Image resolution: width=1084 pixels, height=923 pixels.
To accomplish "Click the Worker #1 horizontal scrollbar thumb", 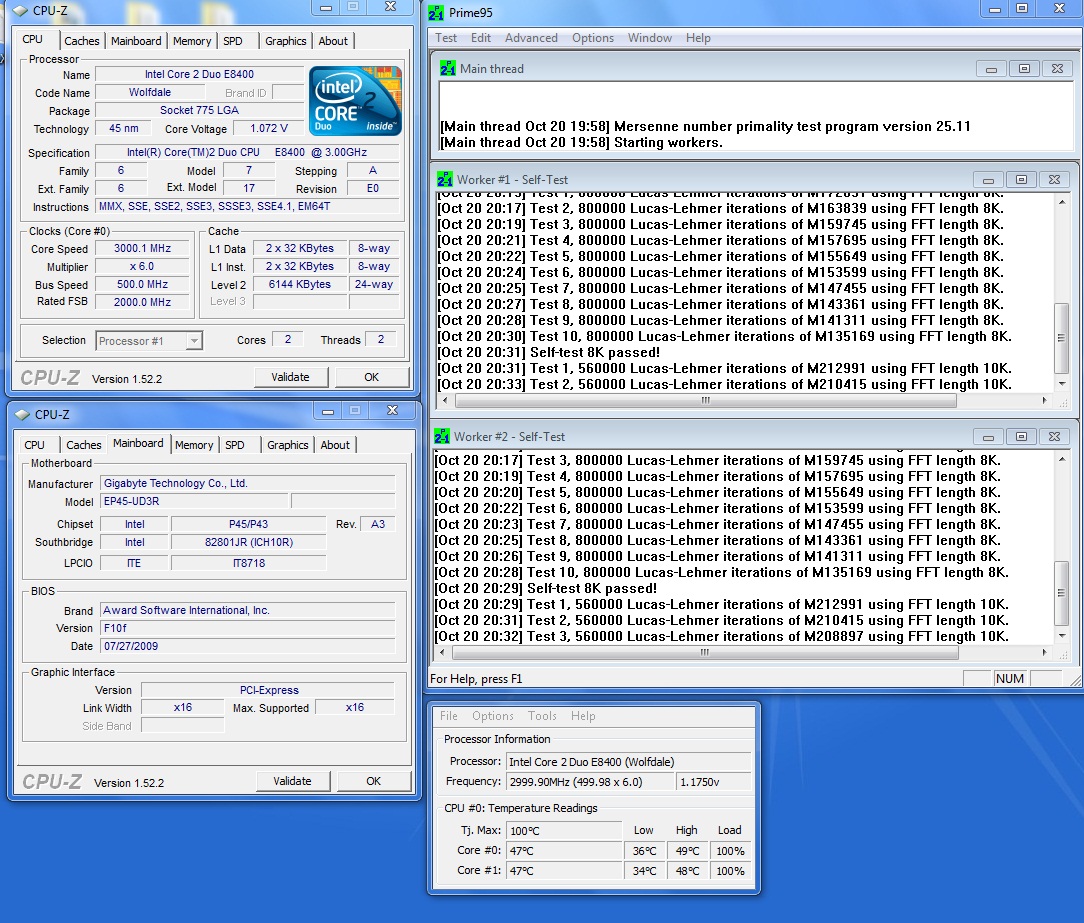I will click(x=705, y=400).
